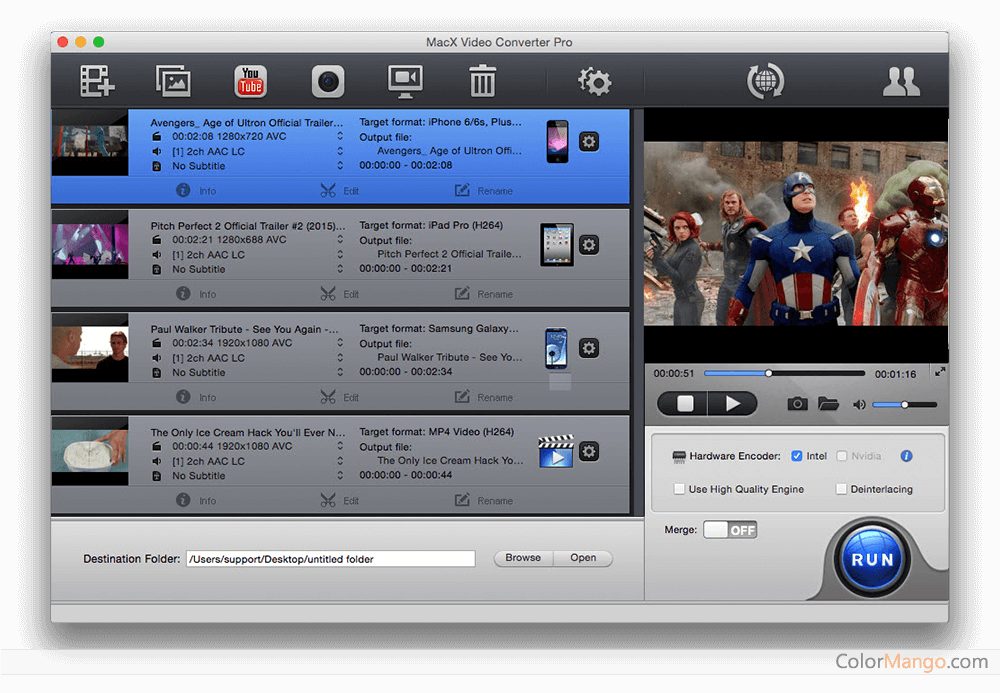Show Info for Ice Cream Hack video
Viewport: 1000px width, 693px height.
pos(196,500)
